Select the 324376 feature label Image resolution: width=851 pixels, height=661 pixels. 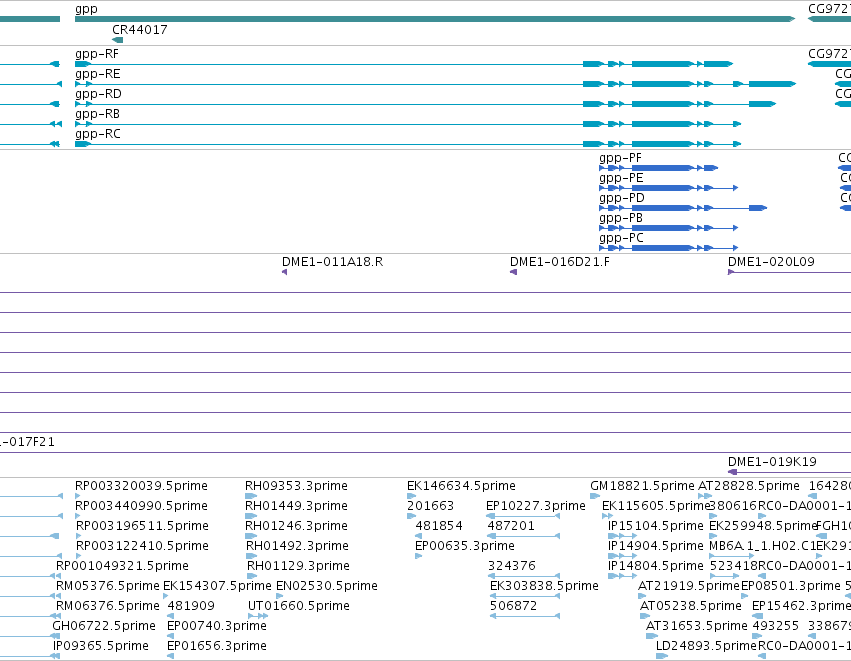pyautogui.click(x=512, y=566)
